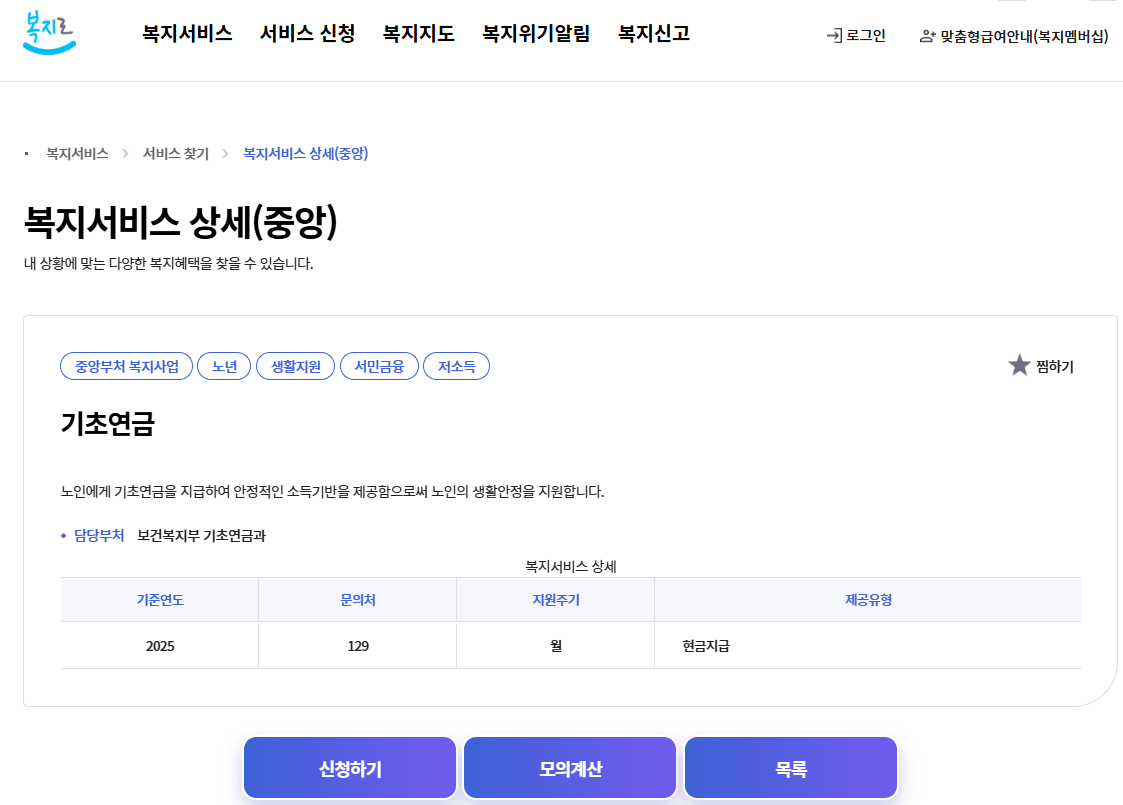This screenshot has width=1123, height=805.
Task: Open the 복지서비스 menu
Action: coord(185,33)
